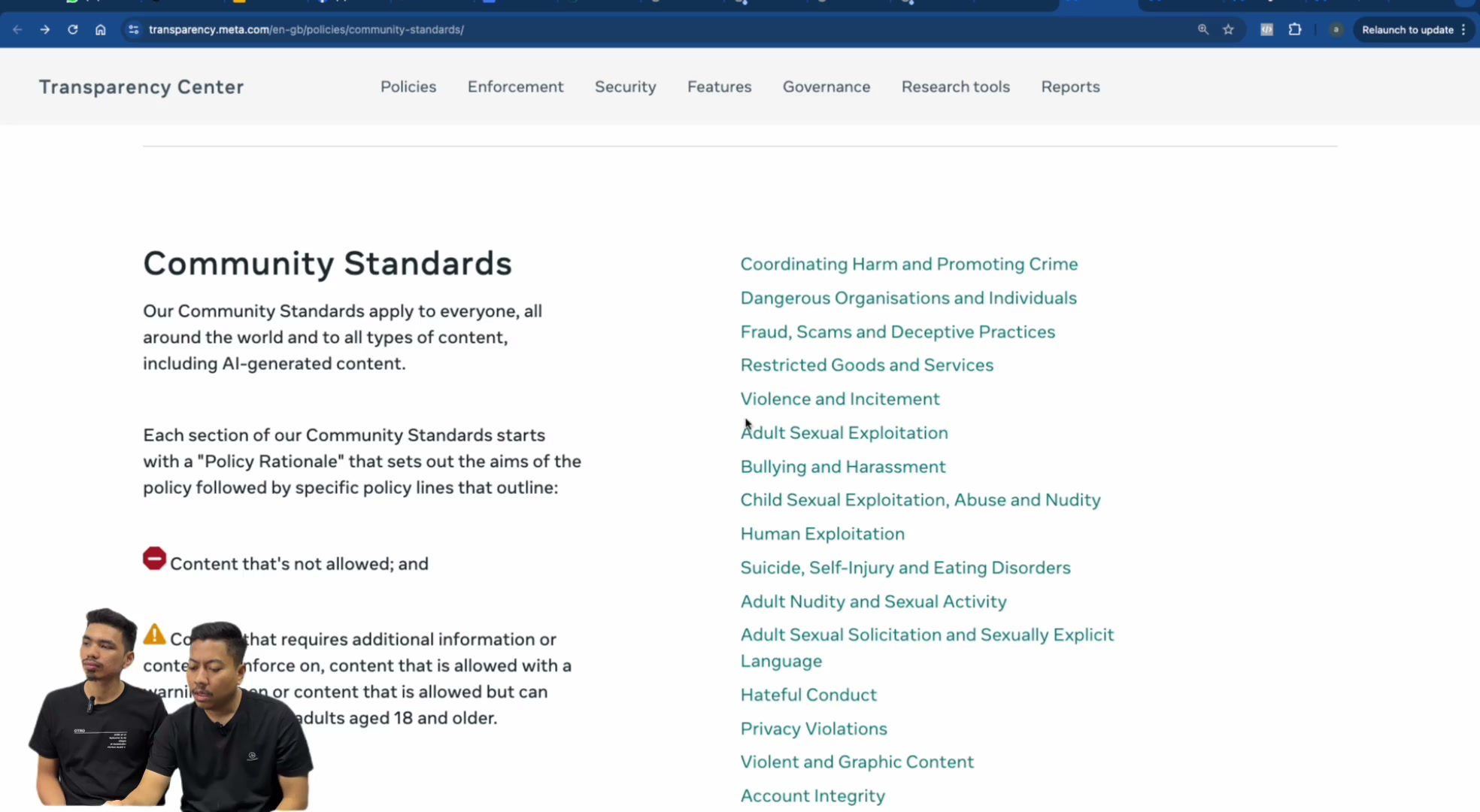Open the Policies menu
The width and height of the screenshot is (1480, 812).
tap(408, 86)
